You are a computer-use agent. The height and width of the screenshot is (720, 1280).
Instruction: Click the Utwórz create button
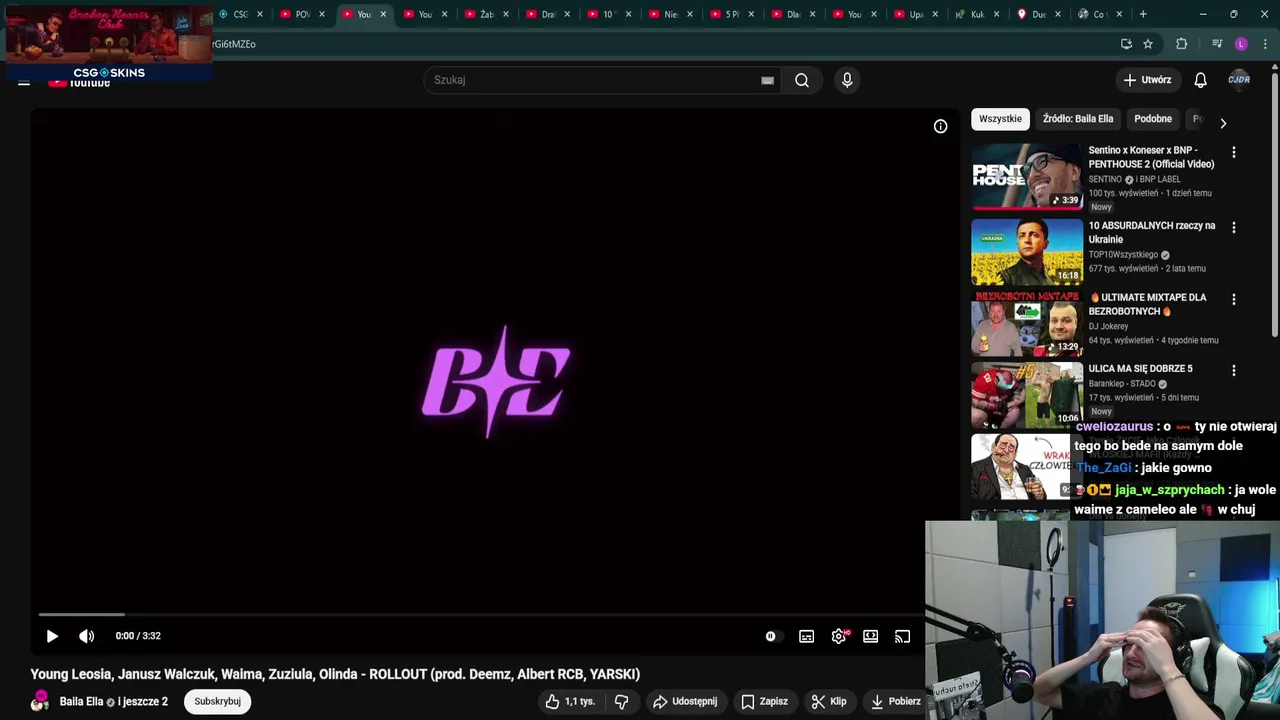pyautogui.click(x=1147, y=80)
